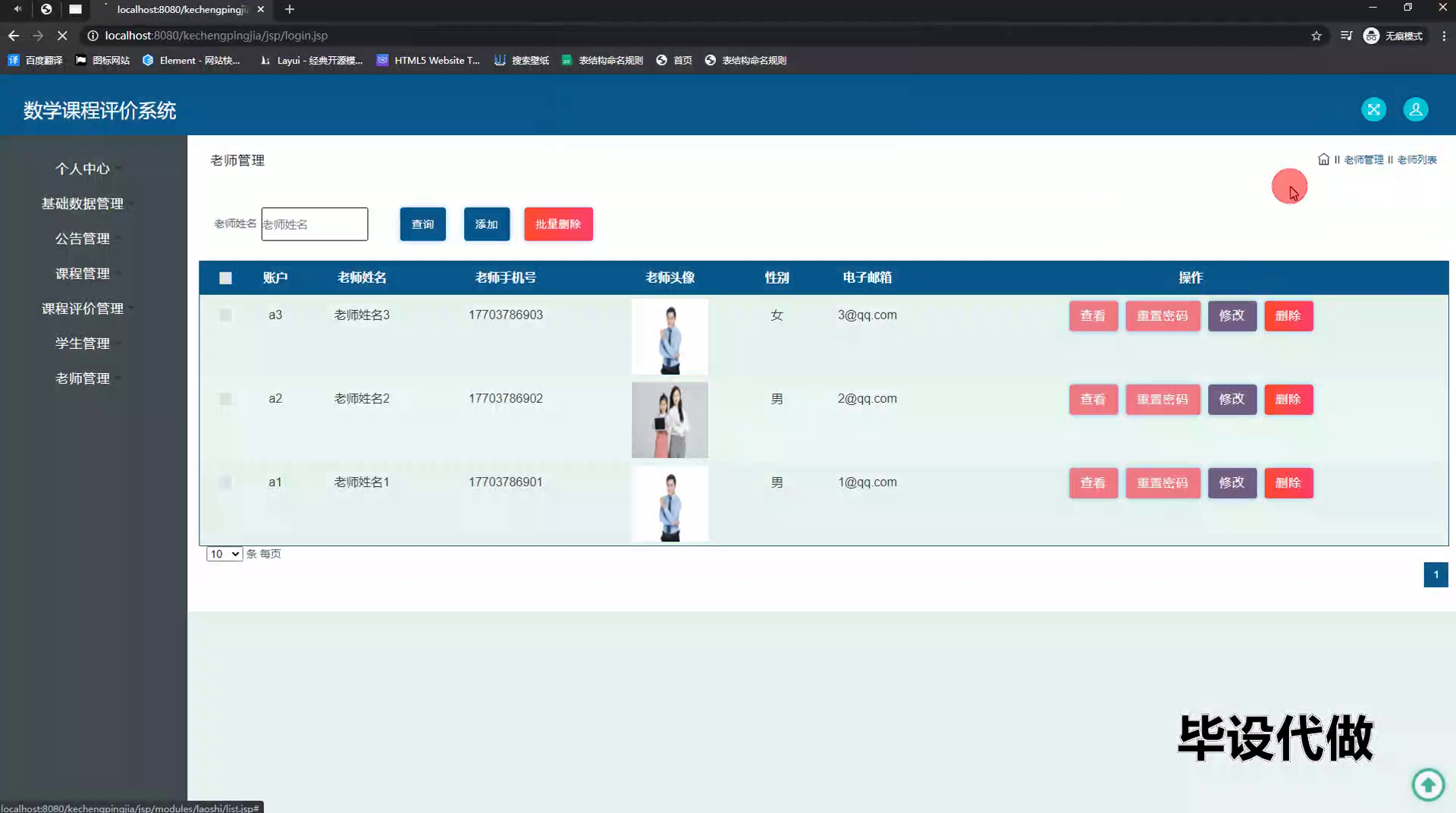The height and width of the screenshot is (813, 1456).
Task: Open a new browser tab
Action: click(x=290, y=9)
